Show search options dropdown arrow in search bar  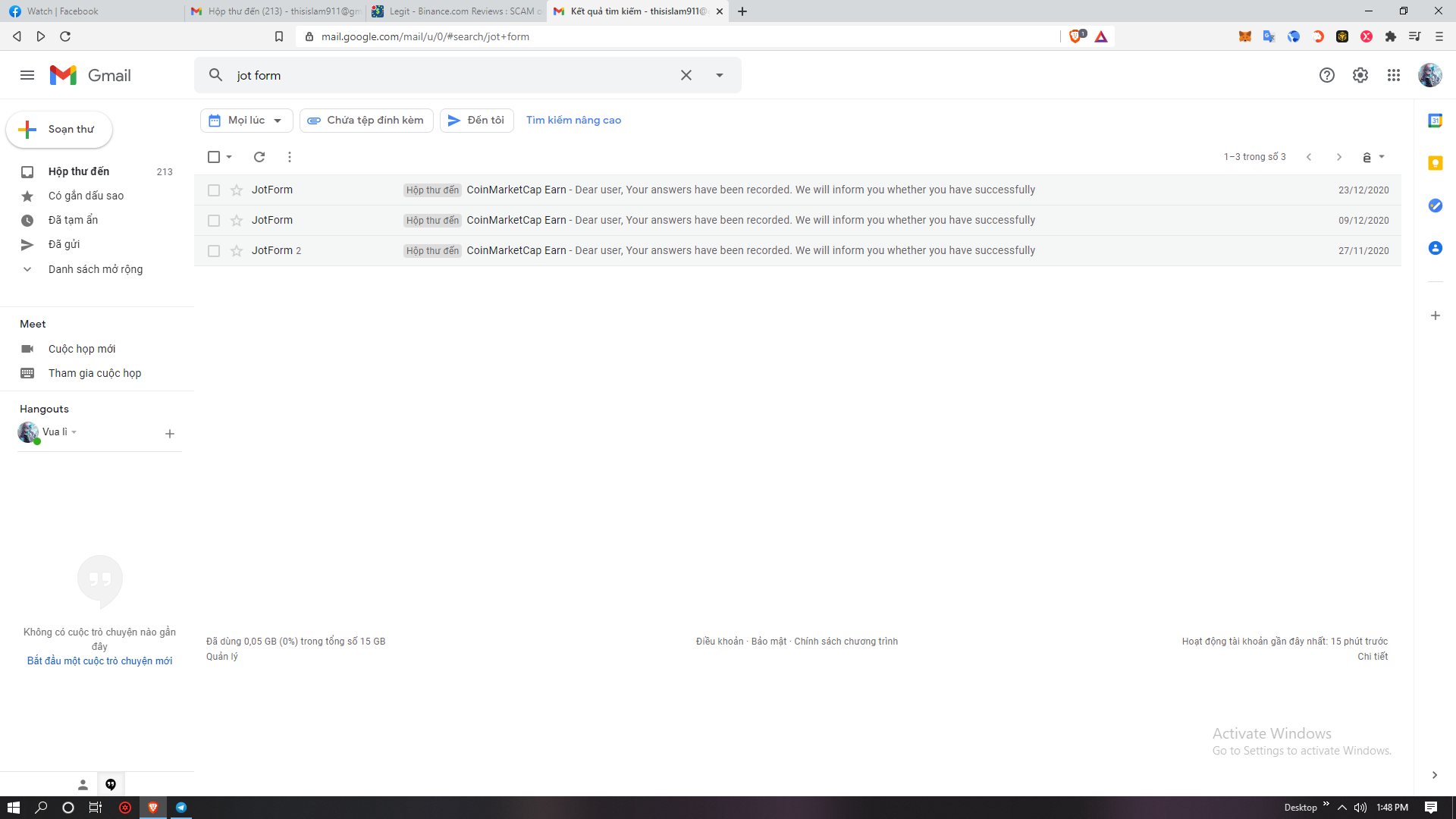pos(719,75)
